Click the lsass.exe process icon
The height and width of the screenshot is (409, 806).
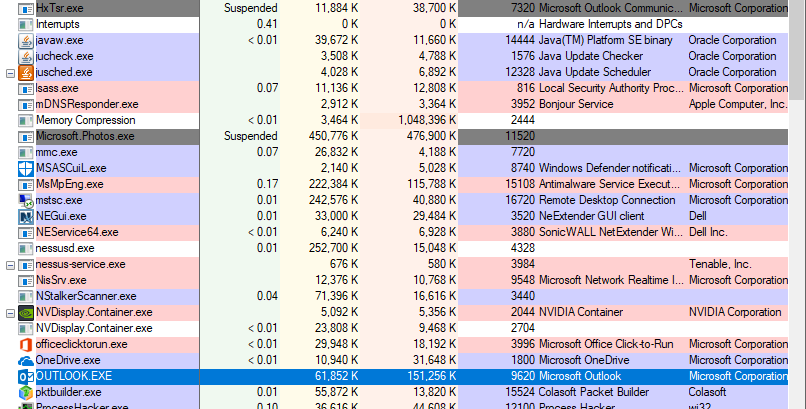pyautogui.click(x=26, y=89)
